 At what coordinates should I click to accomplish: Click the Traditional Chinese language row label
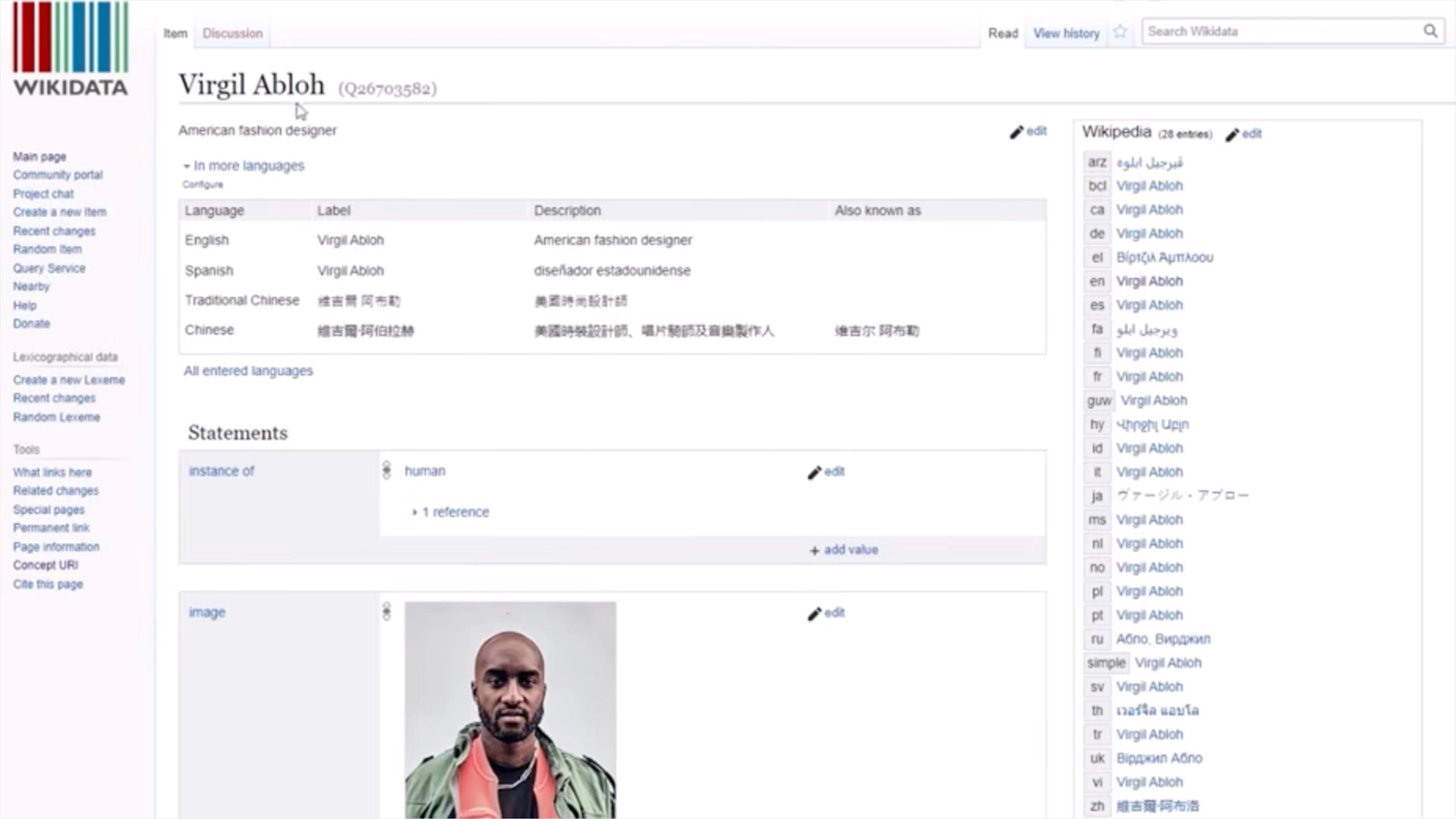pos(242,301)
